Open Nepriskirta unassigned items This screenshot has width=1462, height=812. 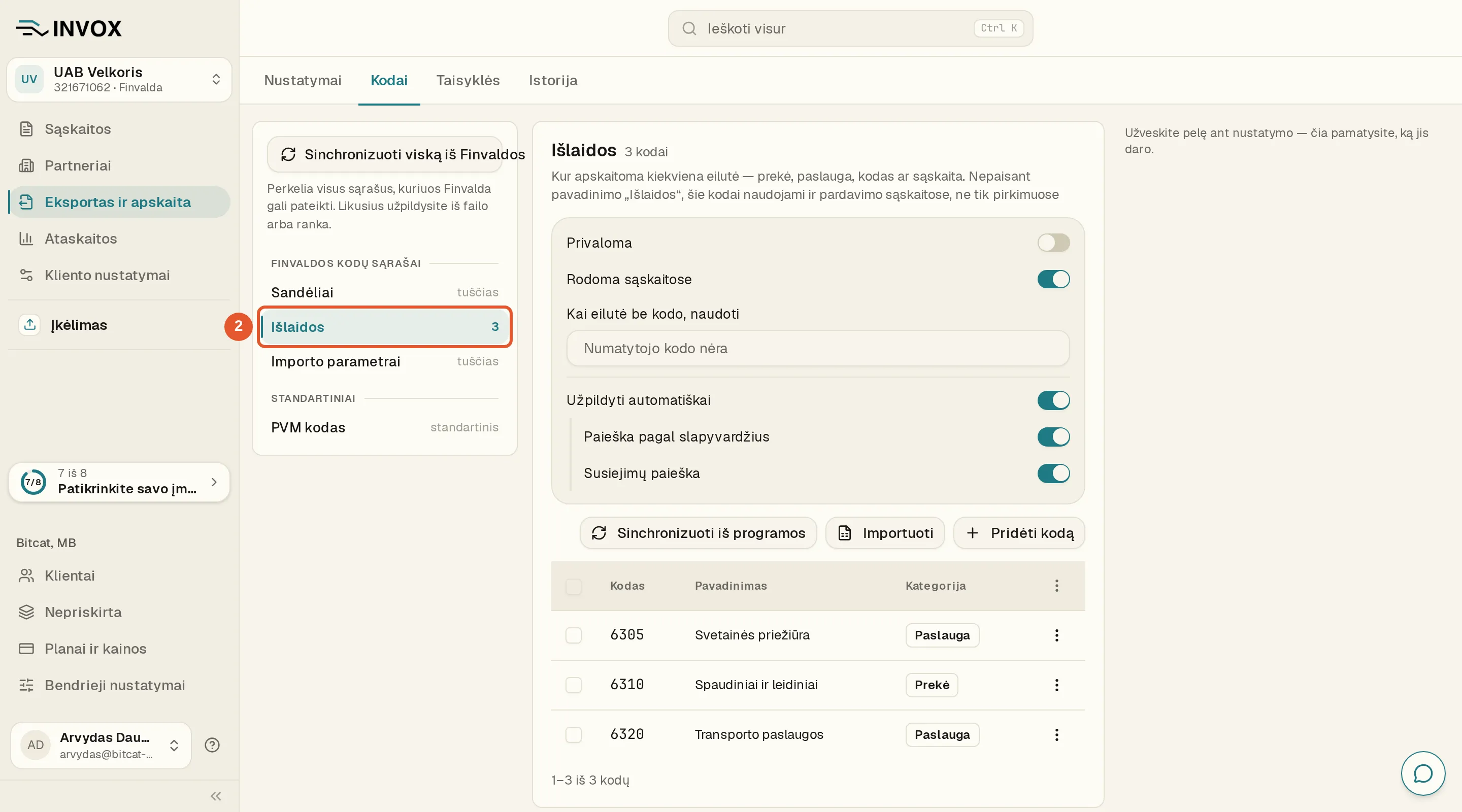tap(119, 612)
